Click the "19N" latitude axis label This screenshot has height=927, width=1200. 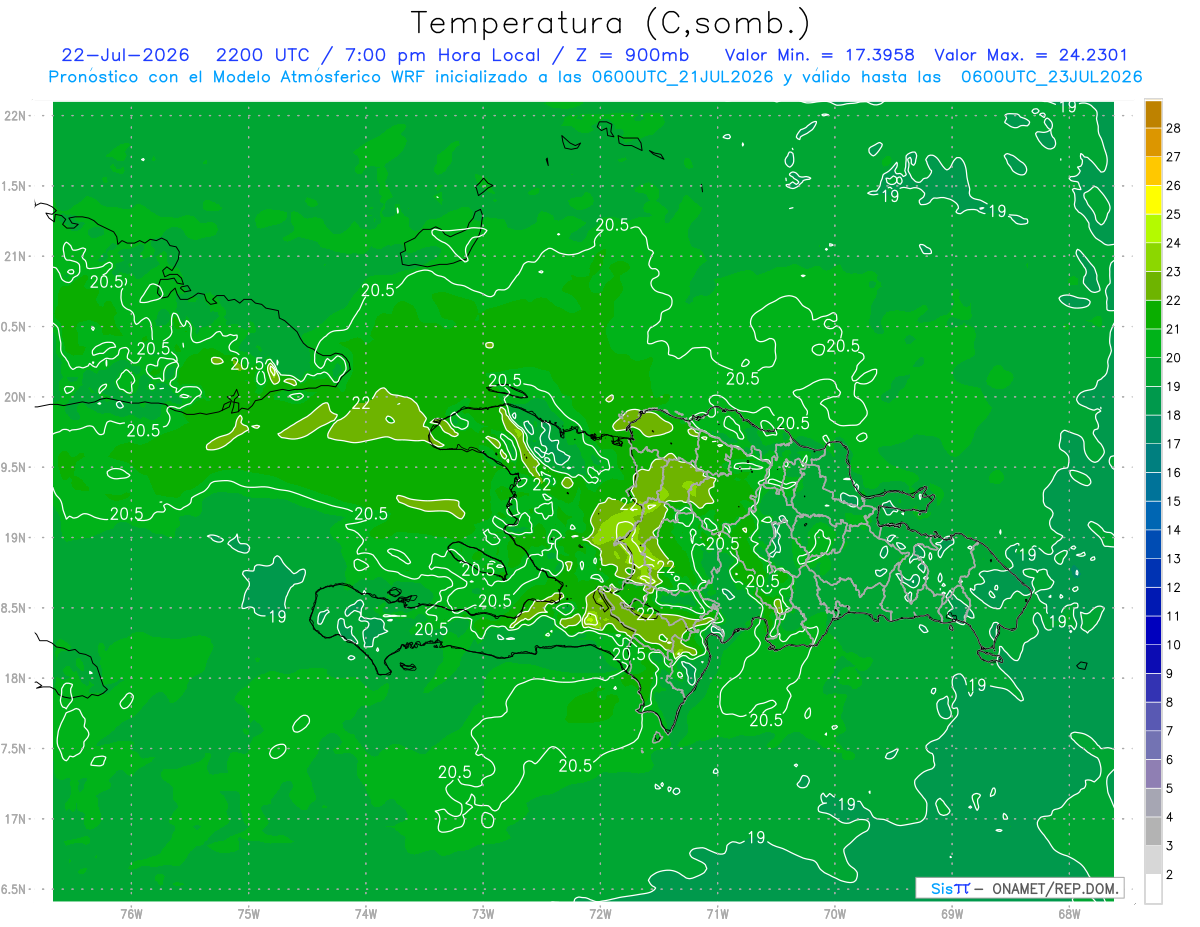(16, 538)
